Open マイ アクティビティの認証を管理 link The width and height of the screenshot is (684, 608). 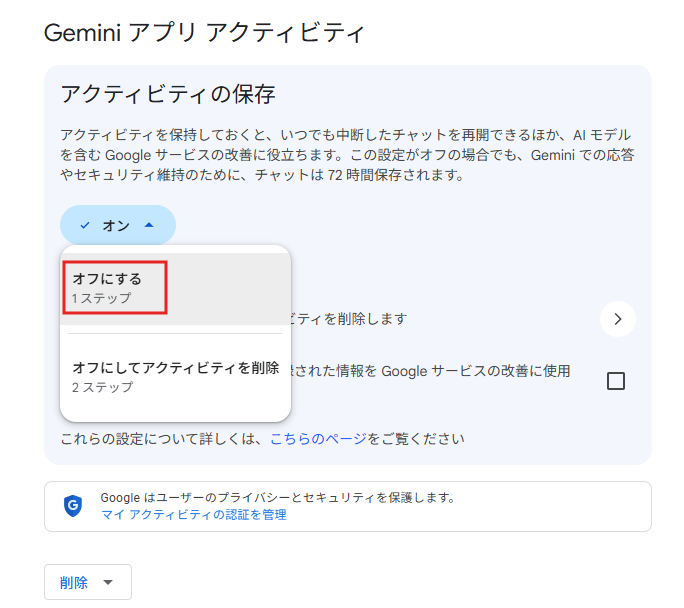click(193, 515)
